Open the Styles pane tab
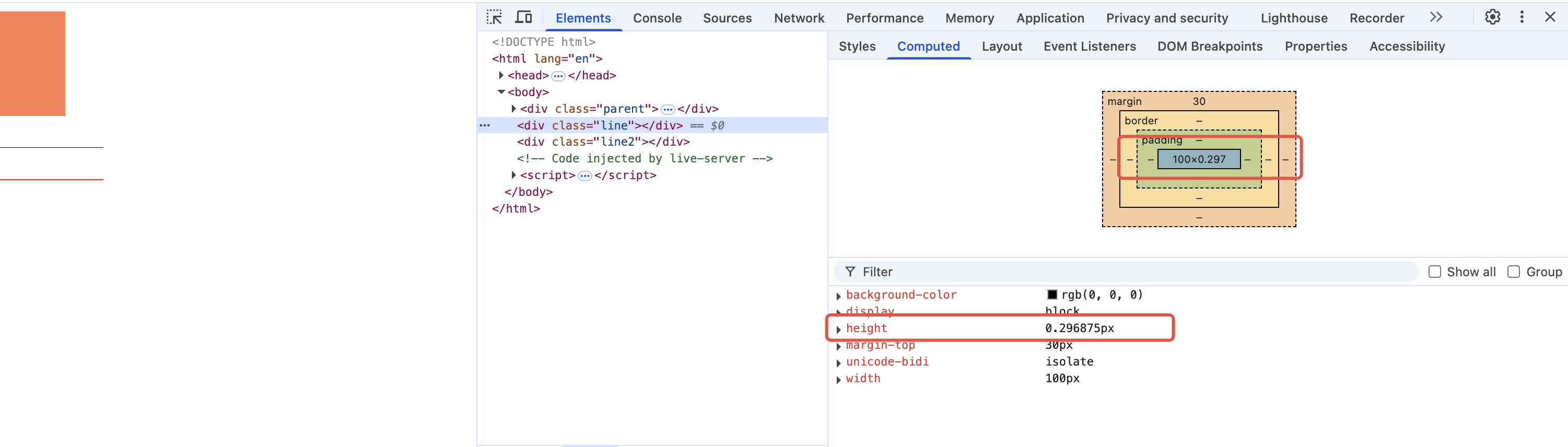The image size is (1568, 447). pos(857,46)
